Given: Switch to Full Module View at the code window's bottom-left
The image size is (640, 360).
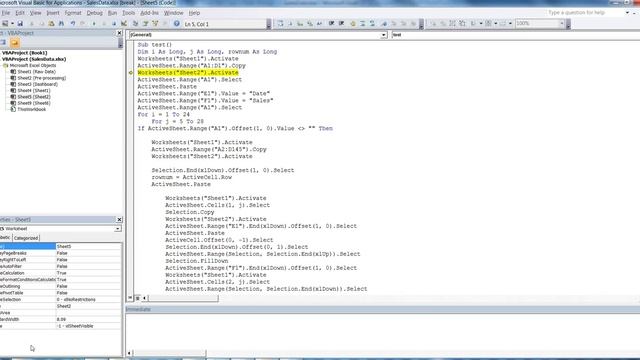Looking at the screenshot, I should pyautogui.click(x=138, y=298).
